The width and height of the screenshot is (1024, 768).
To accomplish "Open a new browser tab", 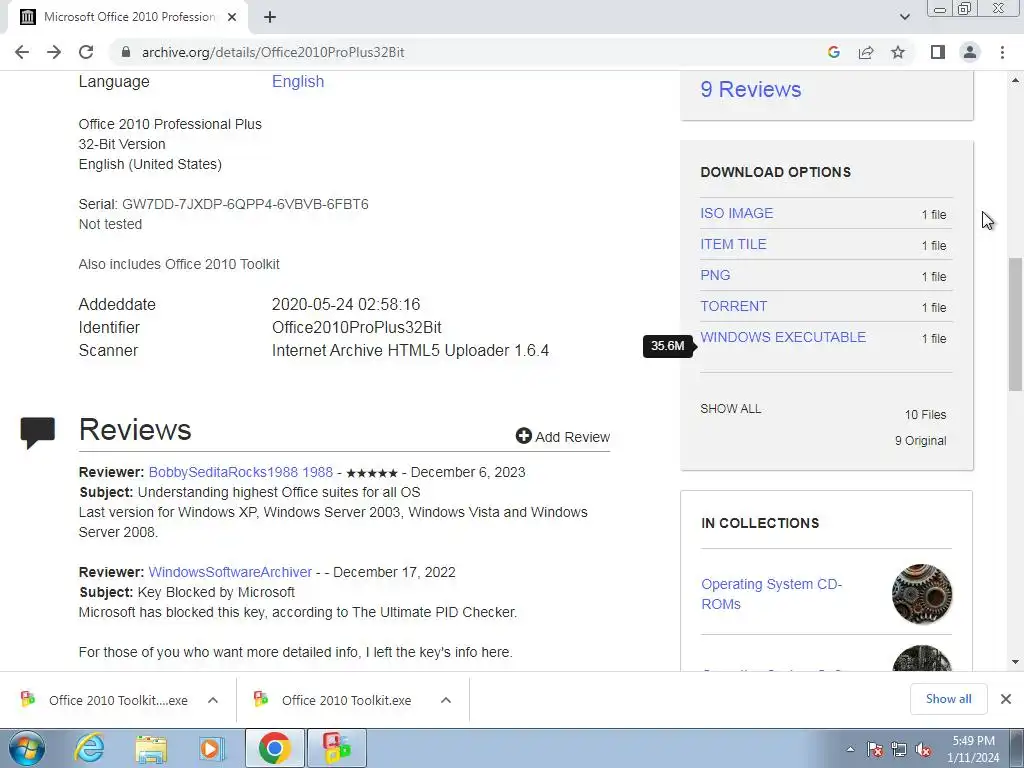I will pos(270,17).
